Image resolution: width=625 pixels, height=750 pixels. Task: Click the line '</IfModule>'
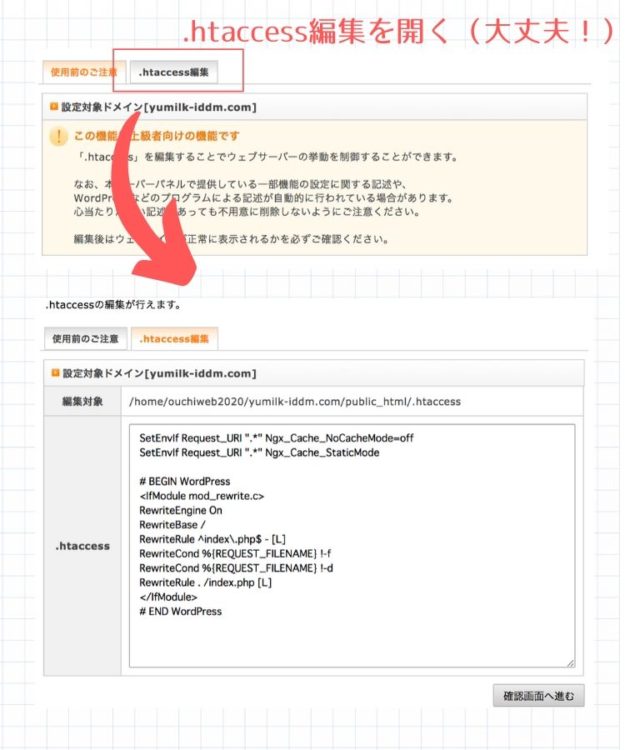(168, 597)
